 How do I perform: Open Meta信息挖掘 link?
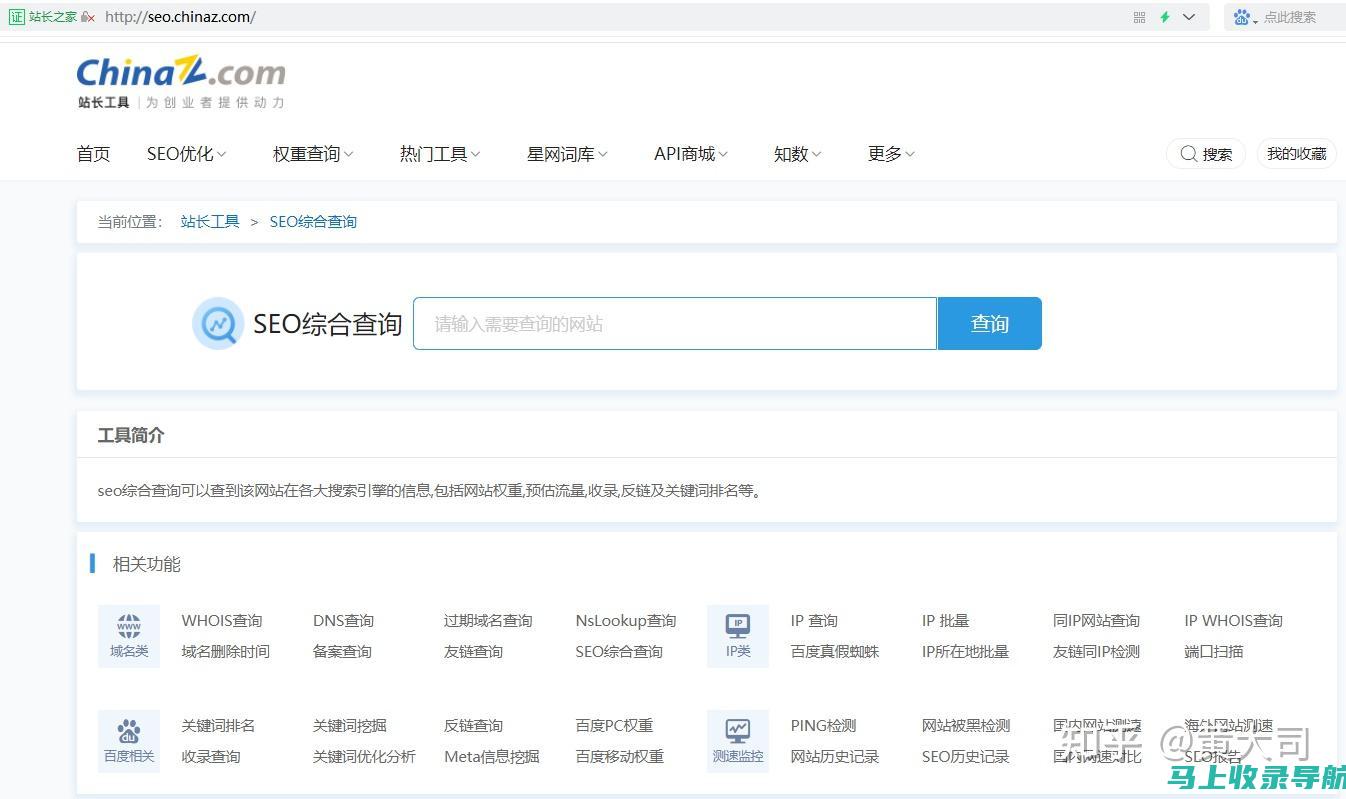pos(492,757)
